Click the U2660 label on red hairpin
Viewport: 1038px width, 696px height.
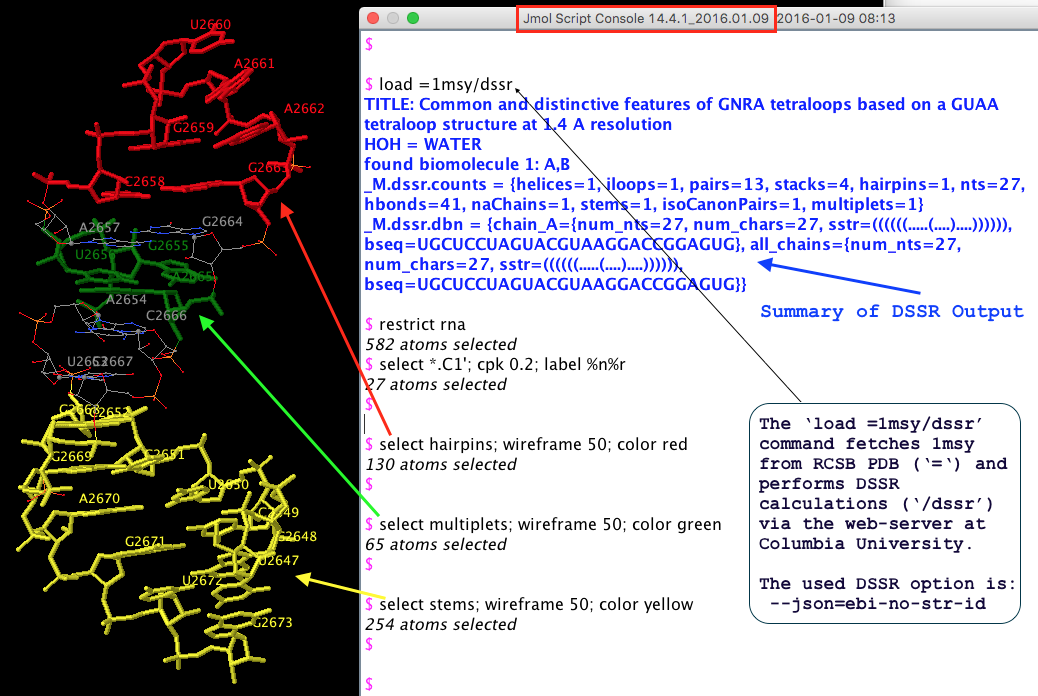(x=211, y=25)
